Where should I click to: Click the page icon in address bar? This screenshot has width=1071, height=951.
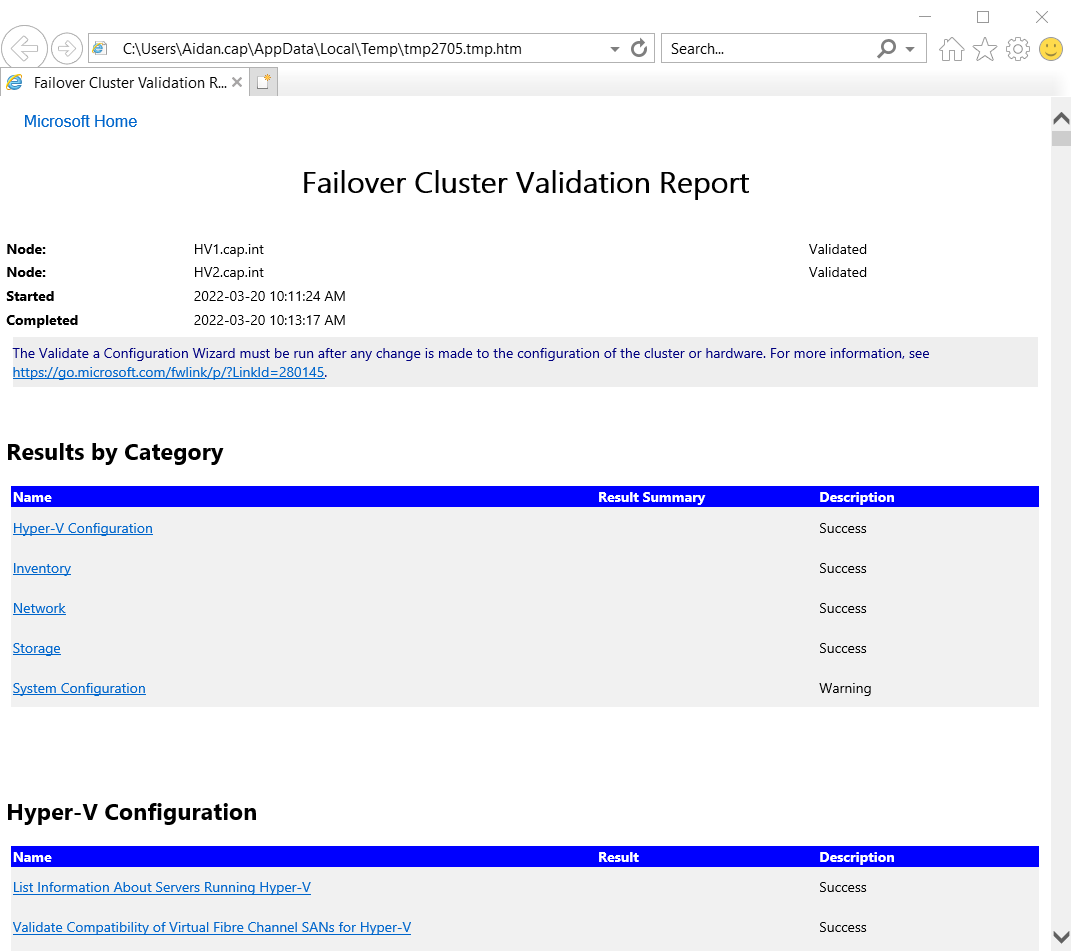click(x=100, y=49)
